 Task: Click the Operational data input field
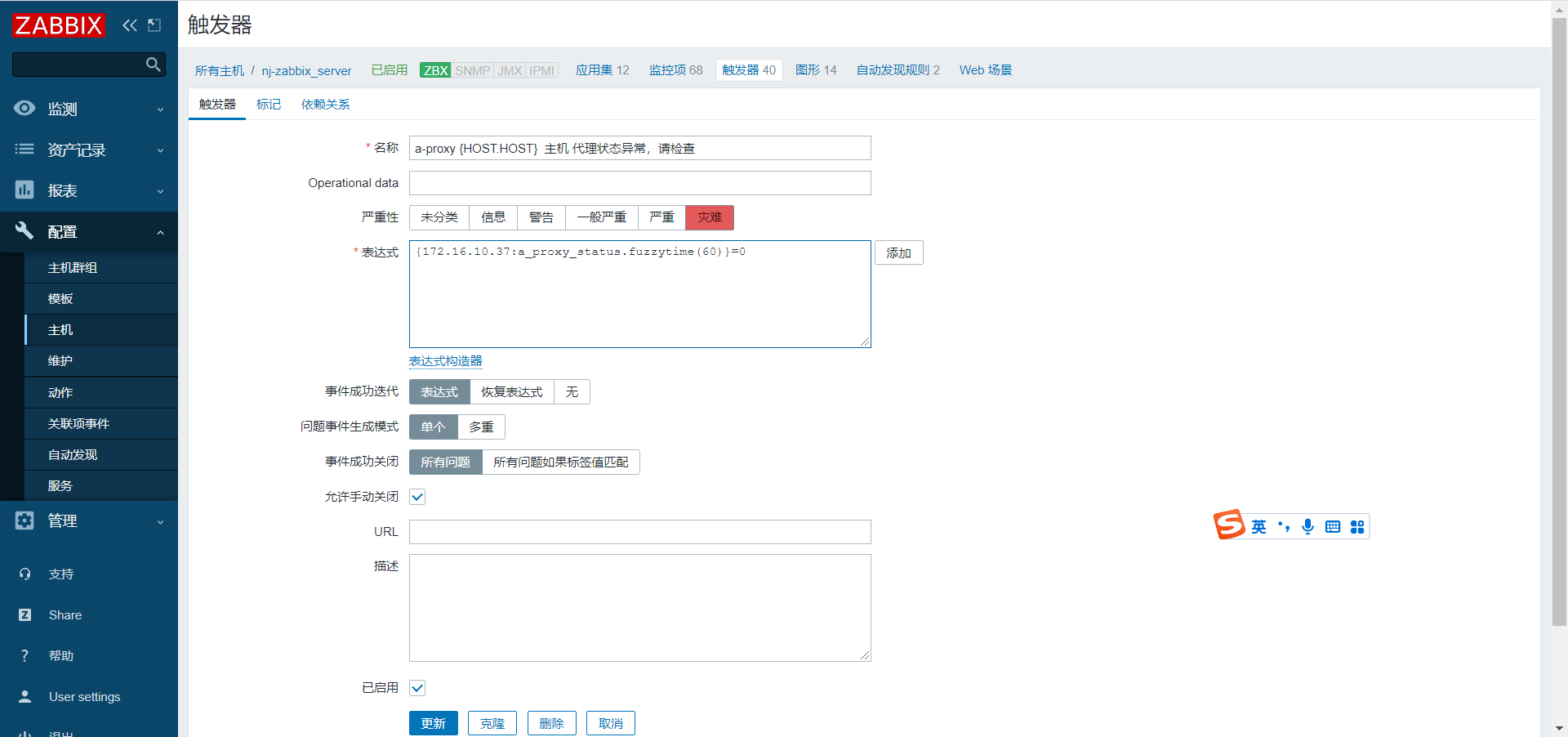click(640, 183)
